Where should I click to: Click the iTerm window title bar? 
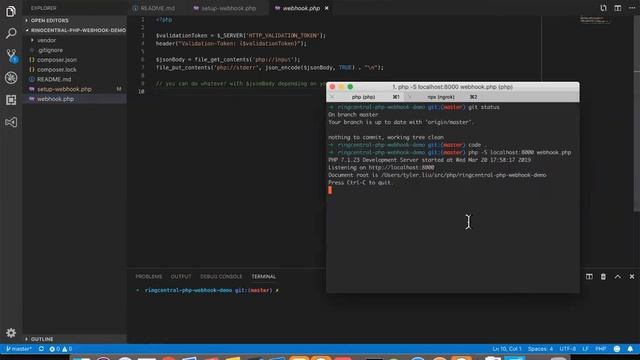452,87
